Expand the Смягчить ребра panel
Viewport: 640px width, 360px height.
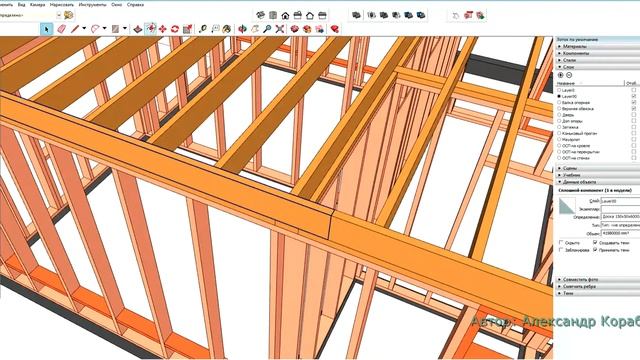pyautogui.click(x=598, y=287)
